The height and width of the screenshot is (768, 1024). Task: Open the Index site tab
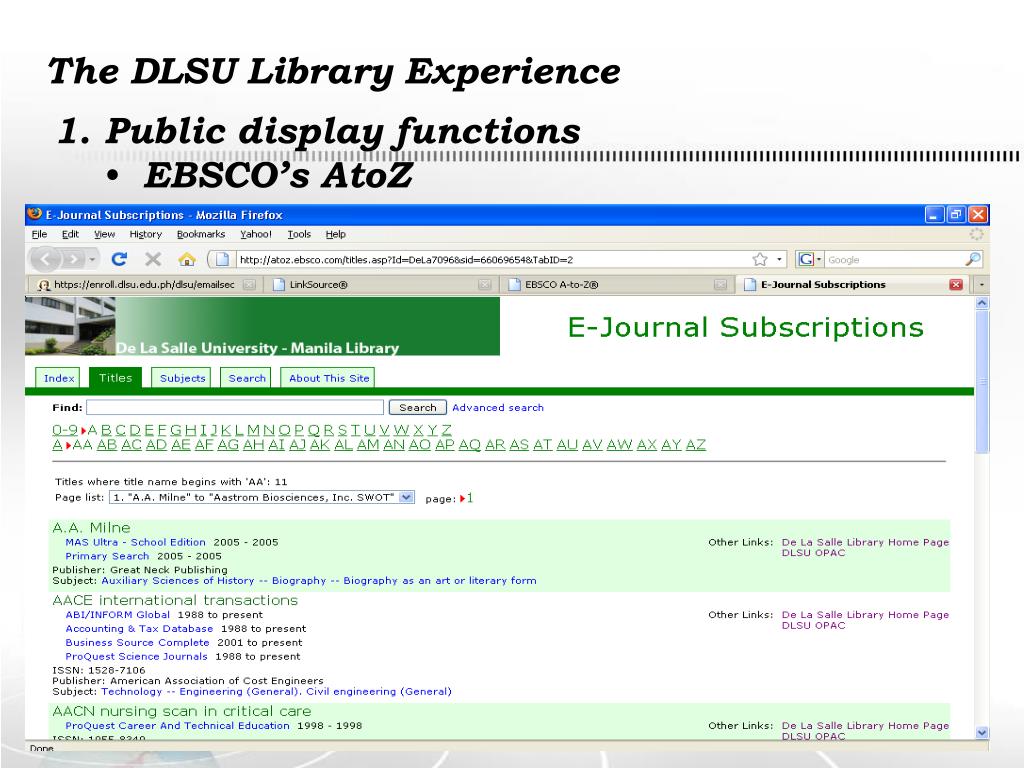[x=59, y=378]
